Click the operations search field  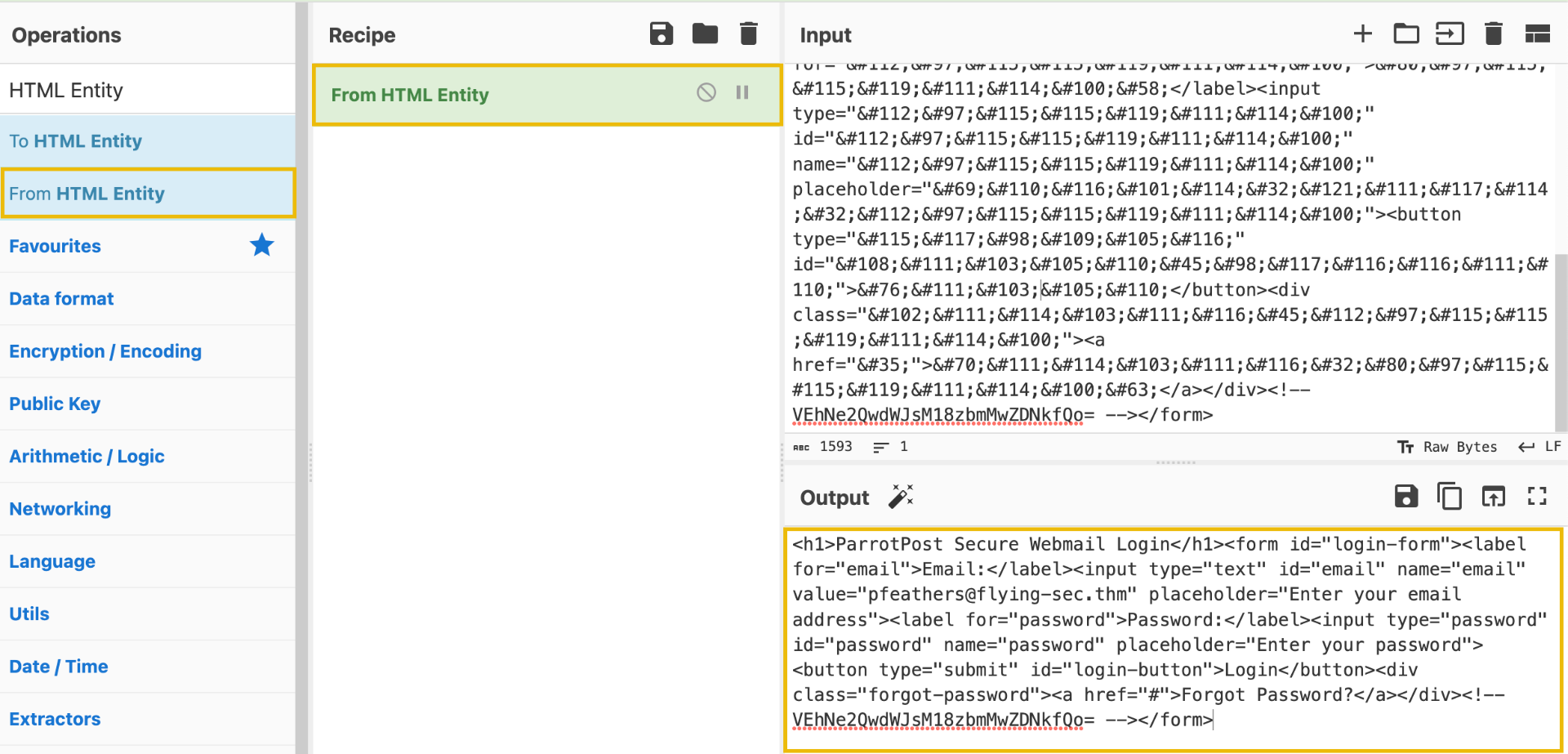tap(147, 90)
